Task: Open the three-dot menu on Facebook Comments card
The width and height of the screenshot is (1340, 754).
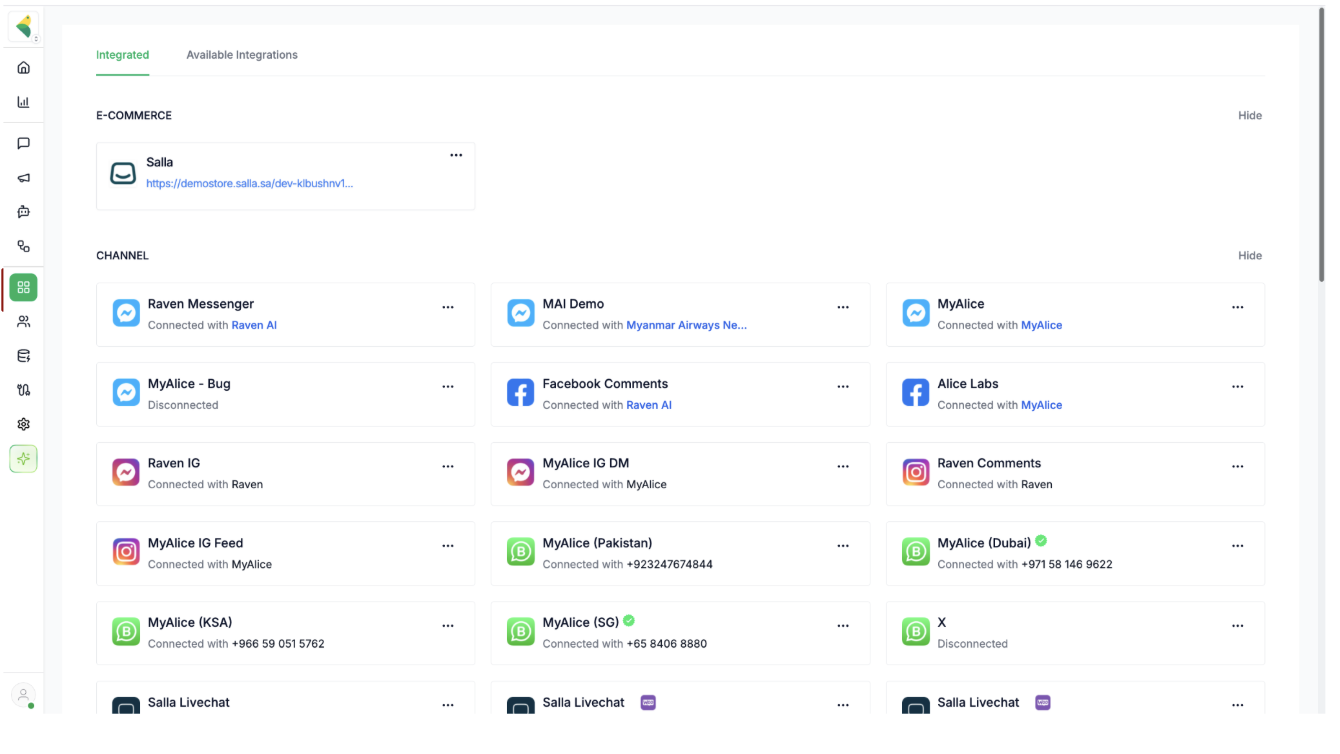Action: (843, 387)
